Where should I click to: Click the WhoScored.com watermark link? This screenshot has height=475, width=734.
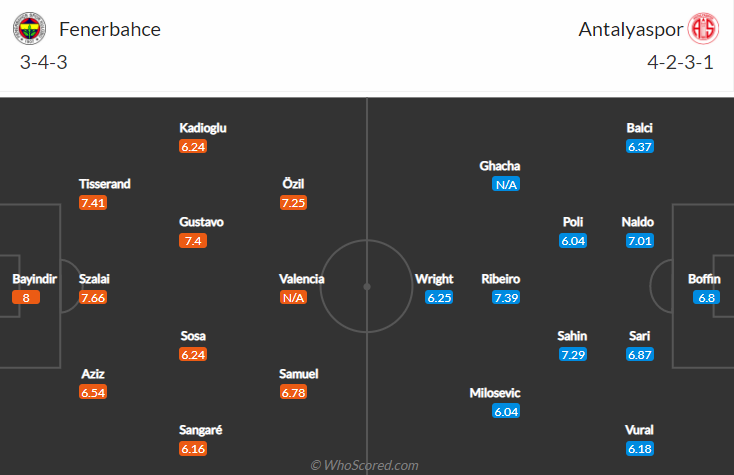(x=366, y=465)
